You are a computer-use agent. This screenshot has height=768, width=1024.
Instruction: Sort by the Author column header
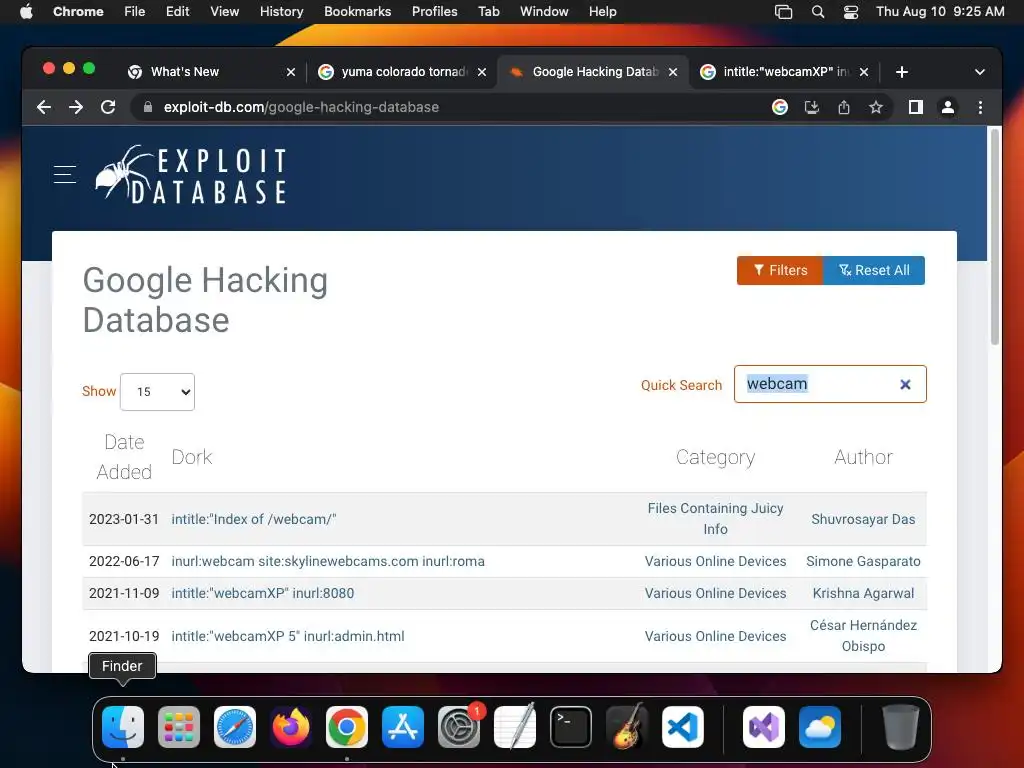coord(863,457)
